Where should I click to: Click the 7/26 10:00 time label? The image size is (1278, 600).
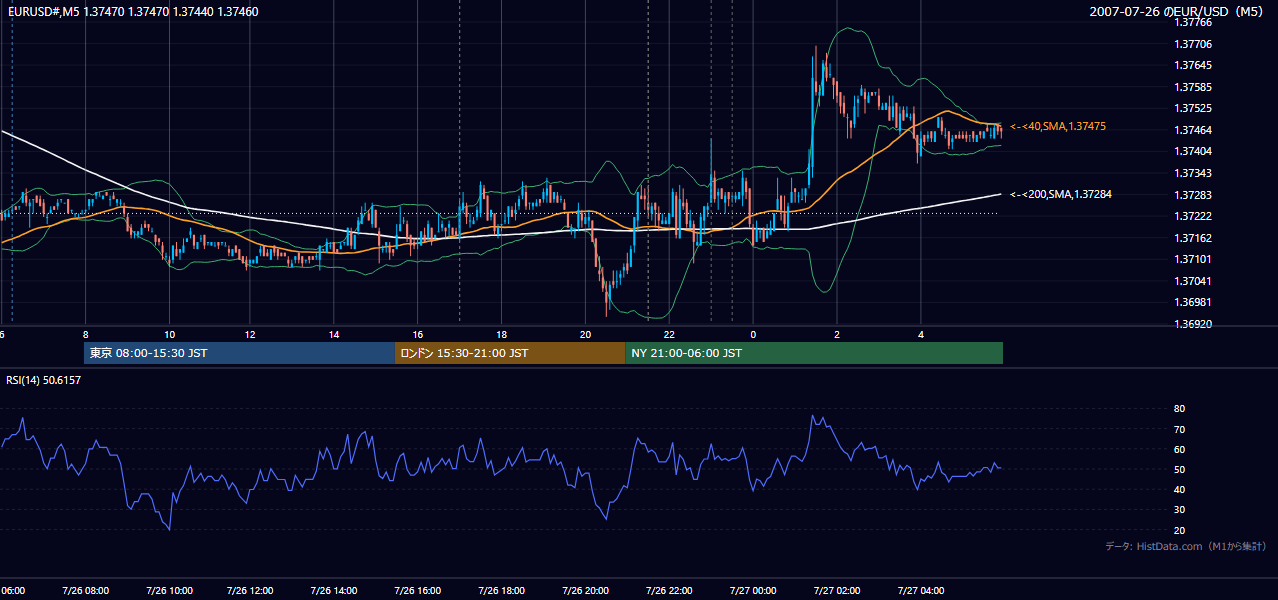click(169, 591)
